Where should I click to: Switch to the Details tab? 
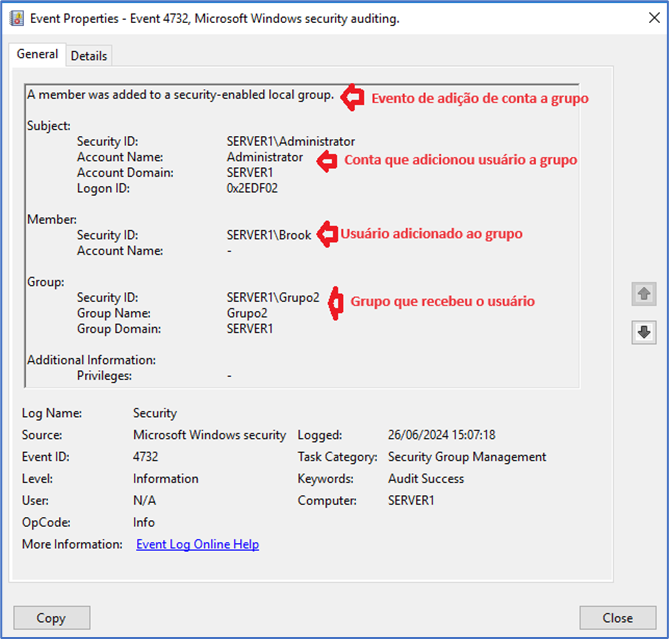tap(89, 56)
